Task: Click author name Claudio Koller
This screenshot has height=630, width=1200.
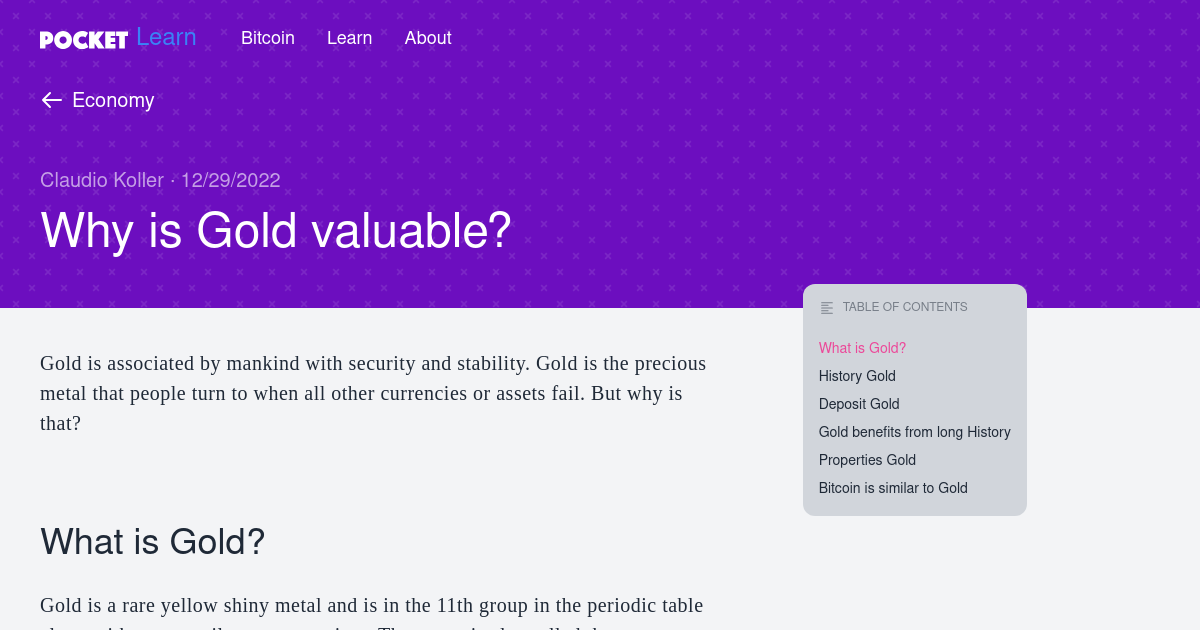Action: point(102,180)
